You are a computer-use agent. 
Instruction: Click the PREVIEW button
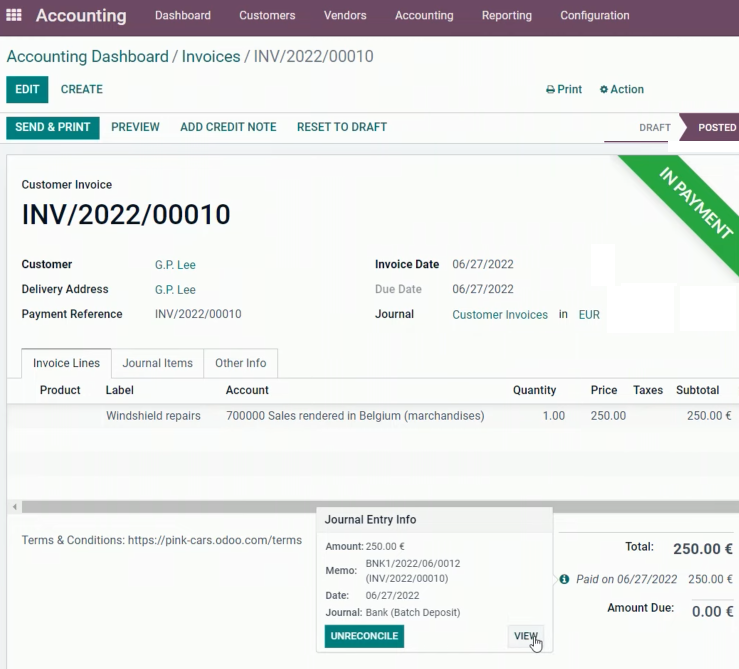tap(135, 127)
